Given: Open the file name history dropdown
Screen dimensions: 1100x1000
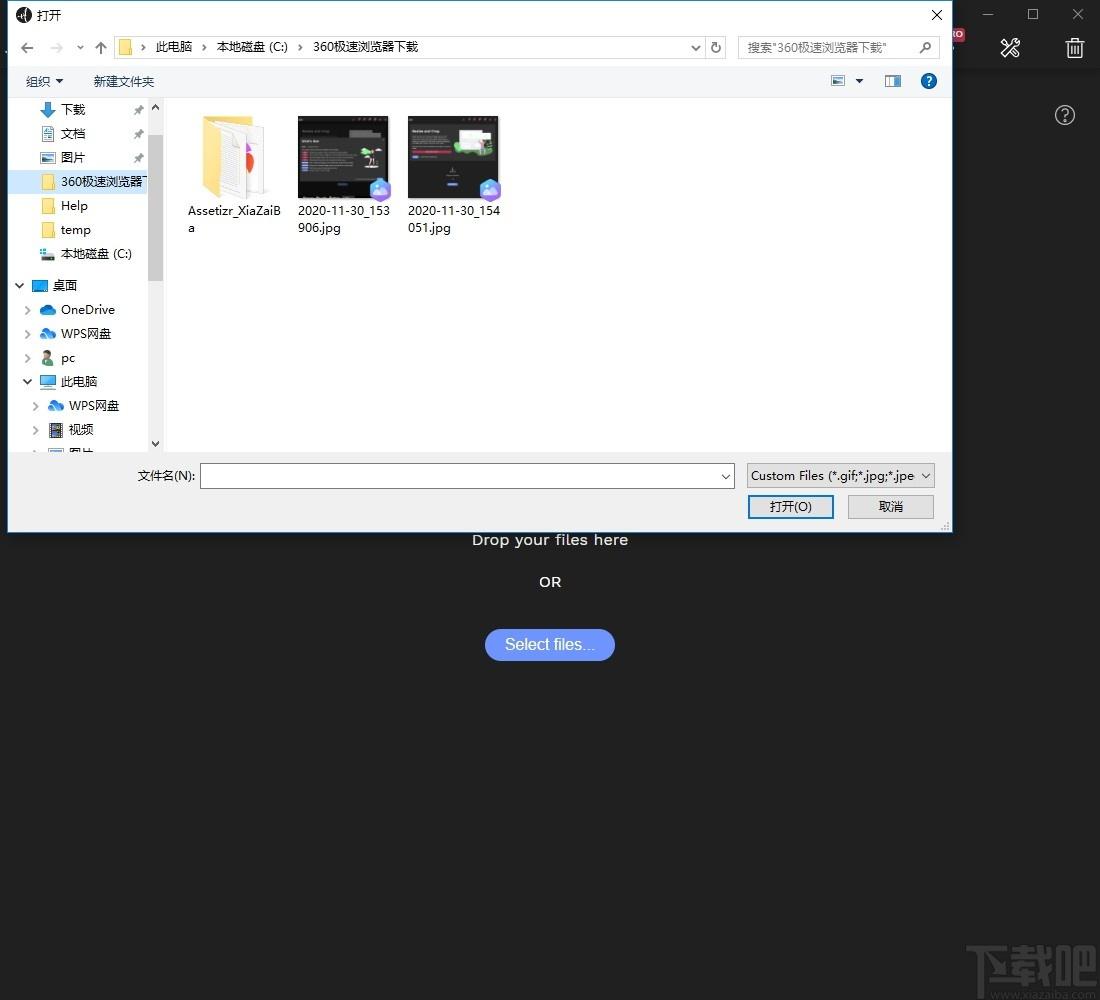Looking at the screenshot, I should point(726,476).
